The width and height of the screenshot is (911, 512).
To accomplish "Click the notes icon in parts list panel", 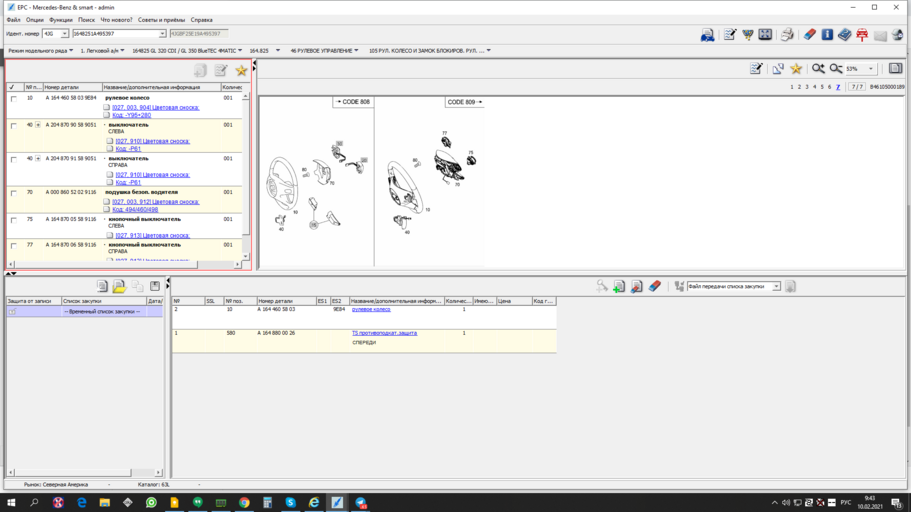I will tap(221, 71).
